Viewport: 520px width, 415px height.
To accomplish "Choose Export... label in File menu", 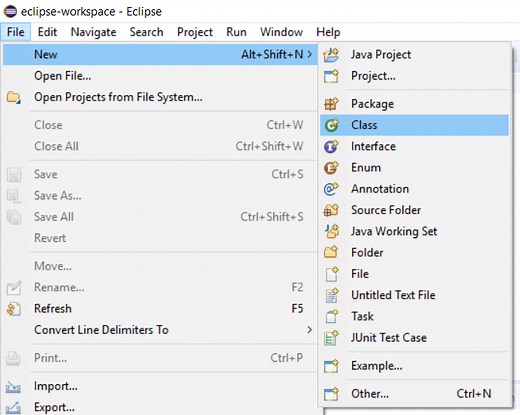I will 54,408.
